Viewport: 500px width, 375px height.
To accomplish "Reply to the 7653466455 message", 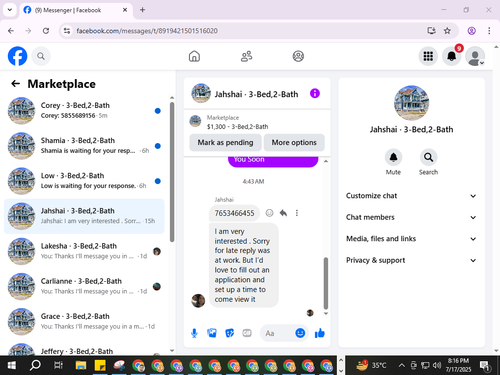I will [283, 213].
